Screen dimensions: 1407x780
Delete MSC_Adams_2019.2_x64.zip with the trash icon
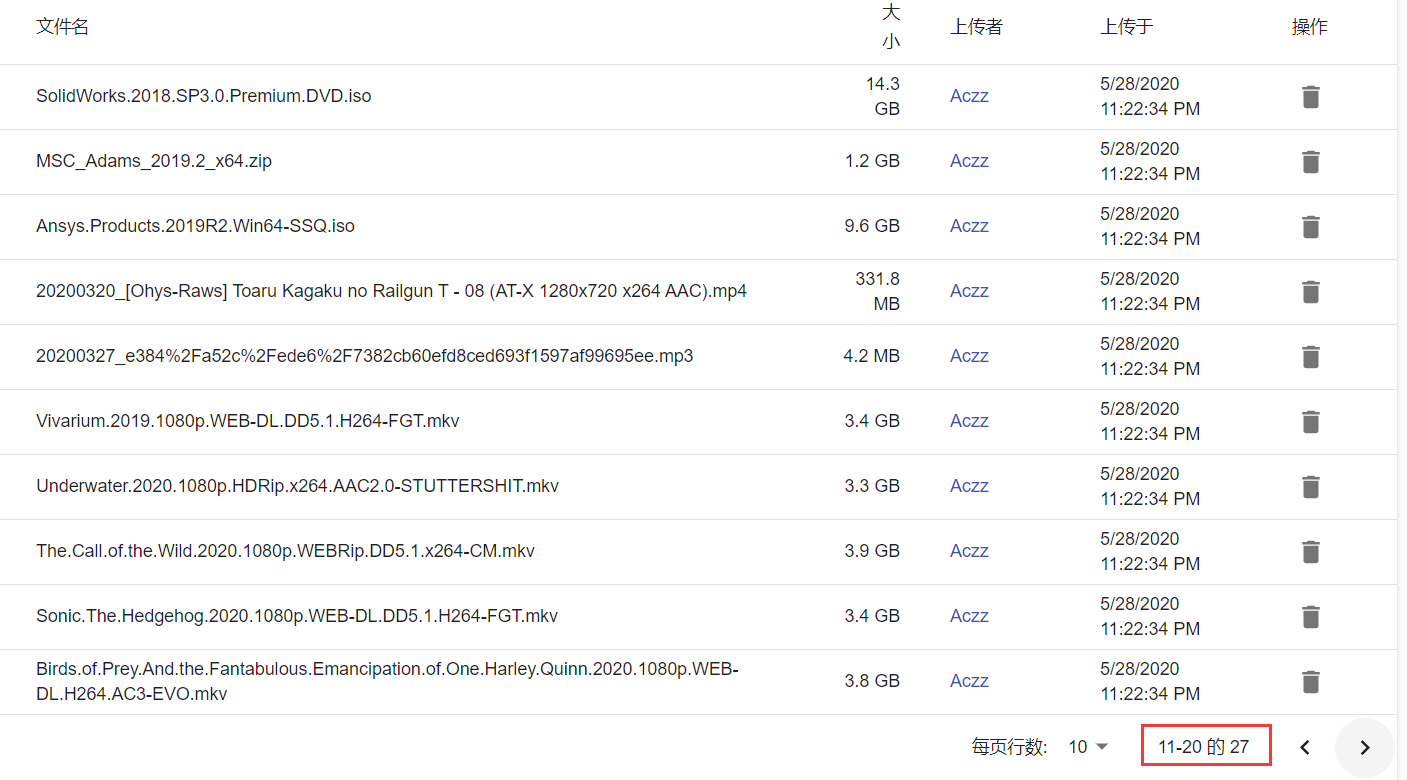tap(1310, 161)
